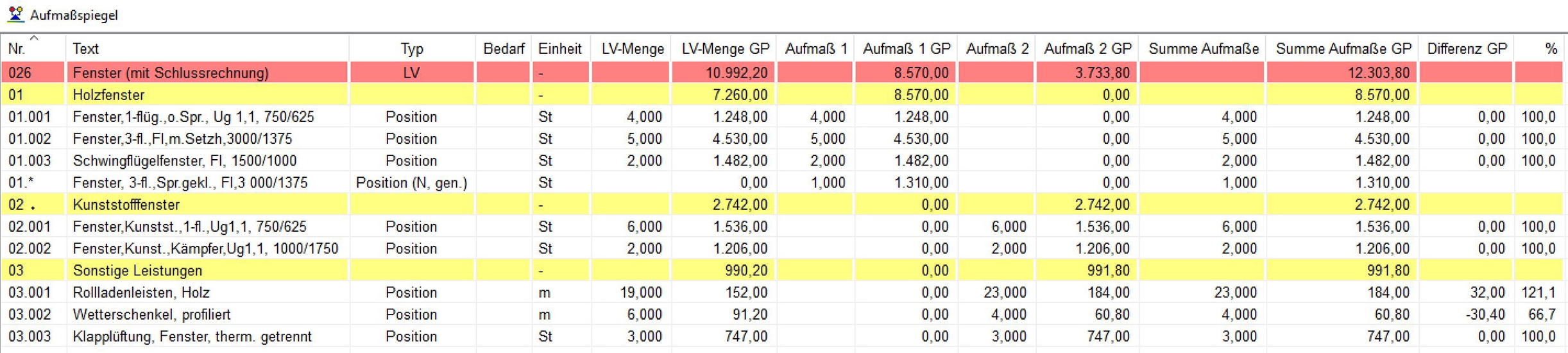Click the Differenz GP column header
Viewport: 1568px width, 353px height.
click(x=1467, y=49)
